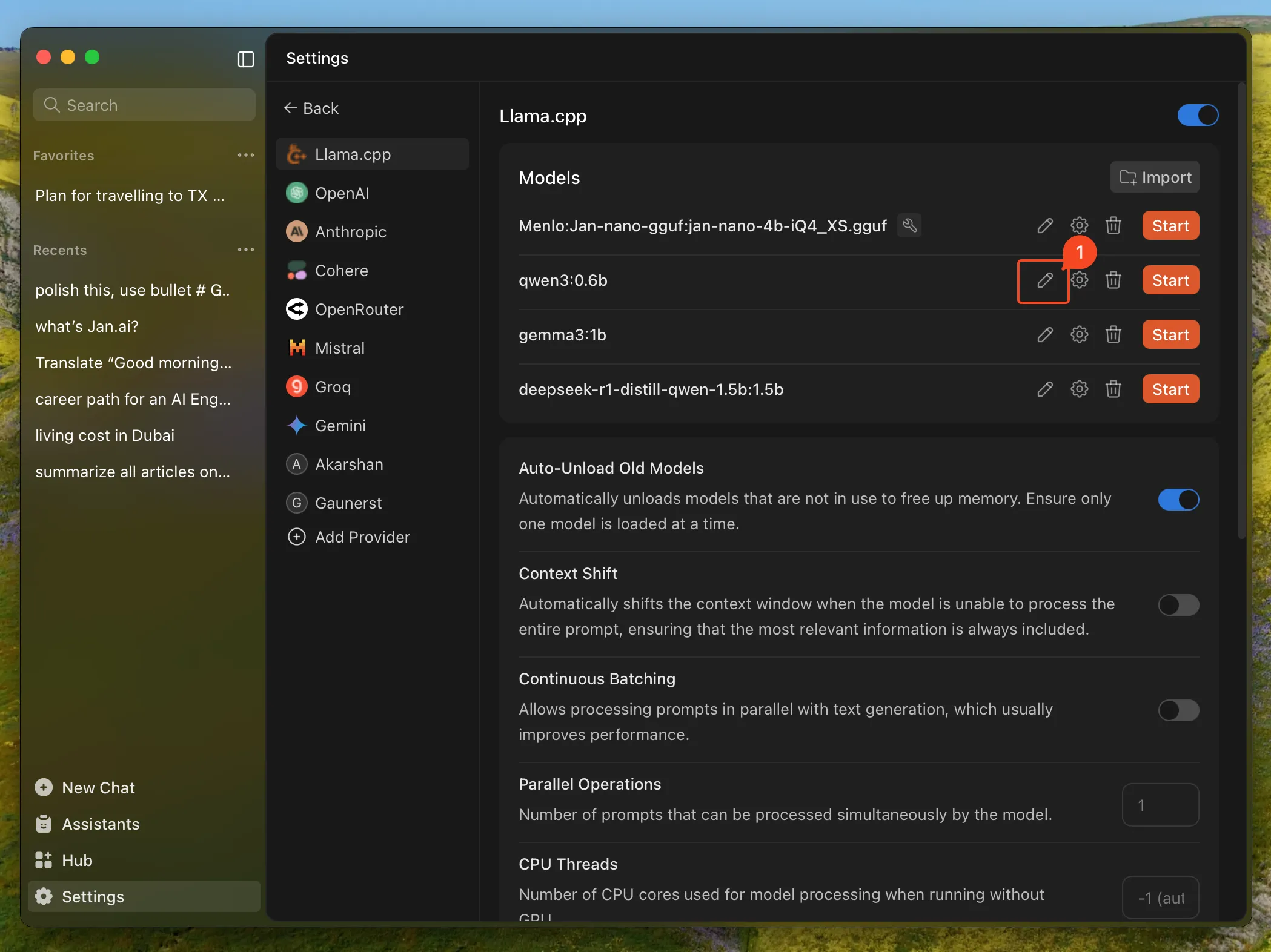Delete the deepseek-r1-distill-qwen-1.5b model via trash icon
Viewport: 1271px width, 952px height.
(x=1113, y=389)
